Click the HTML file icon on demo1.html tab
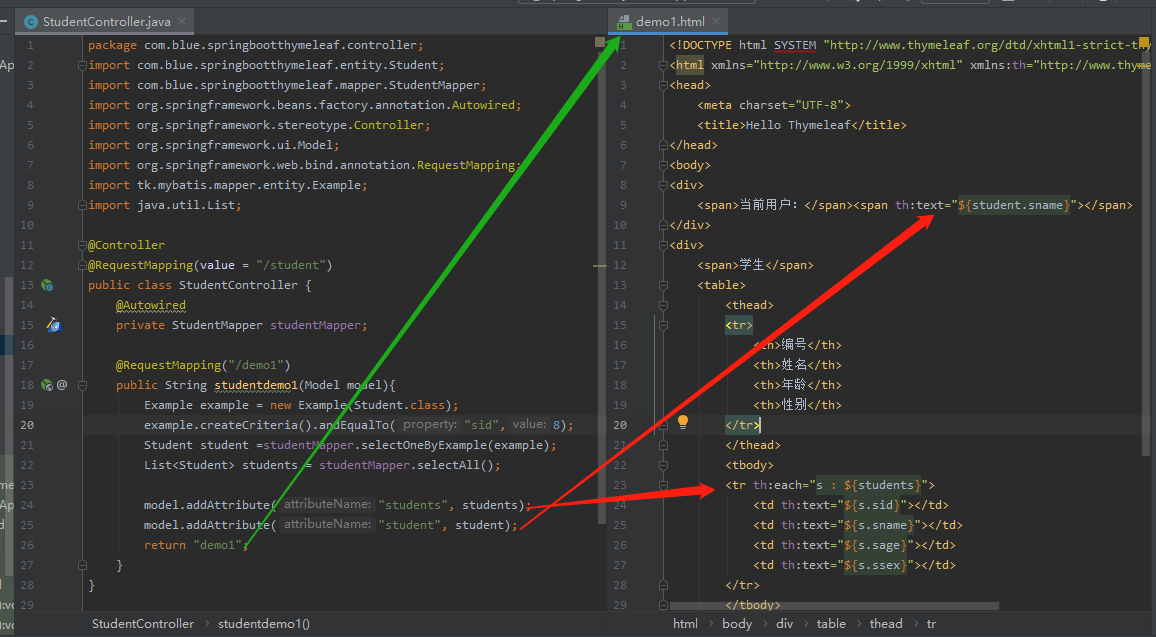 (x=625, y=19)
